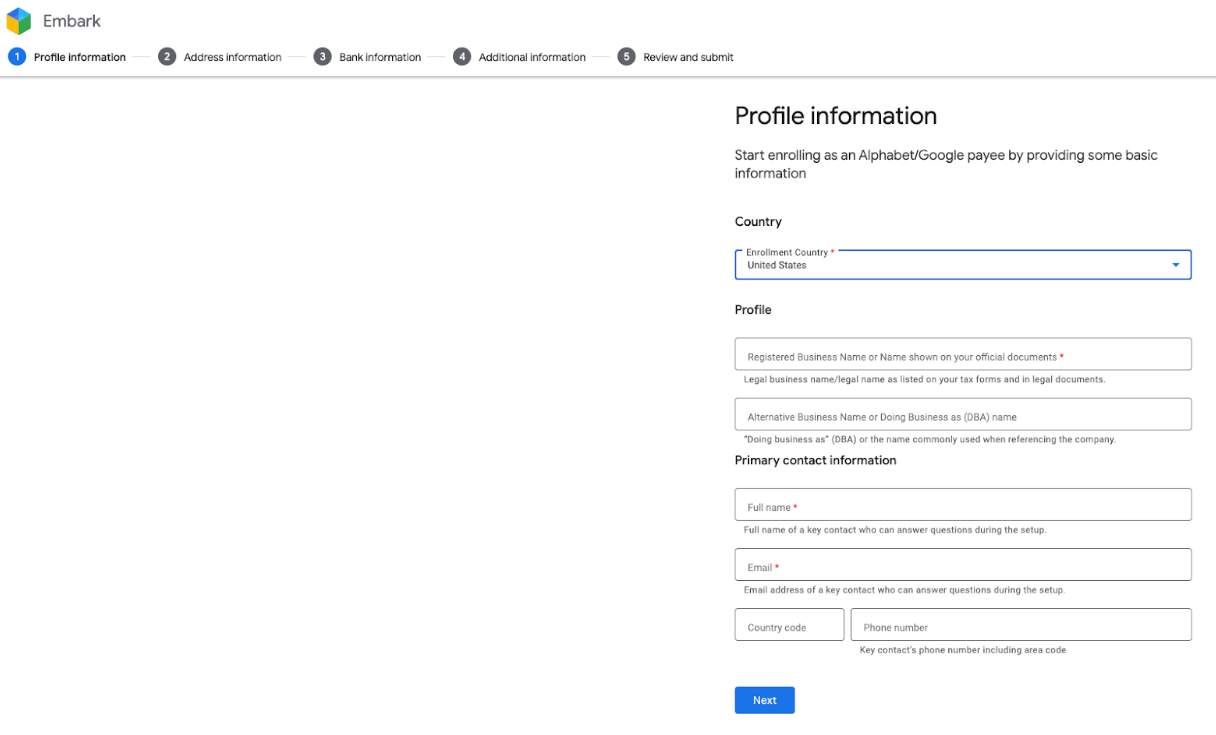
Task: Click the Country code field
Action: coord(789,624)
